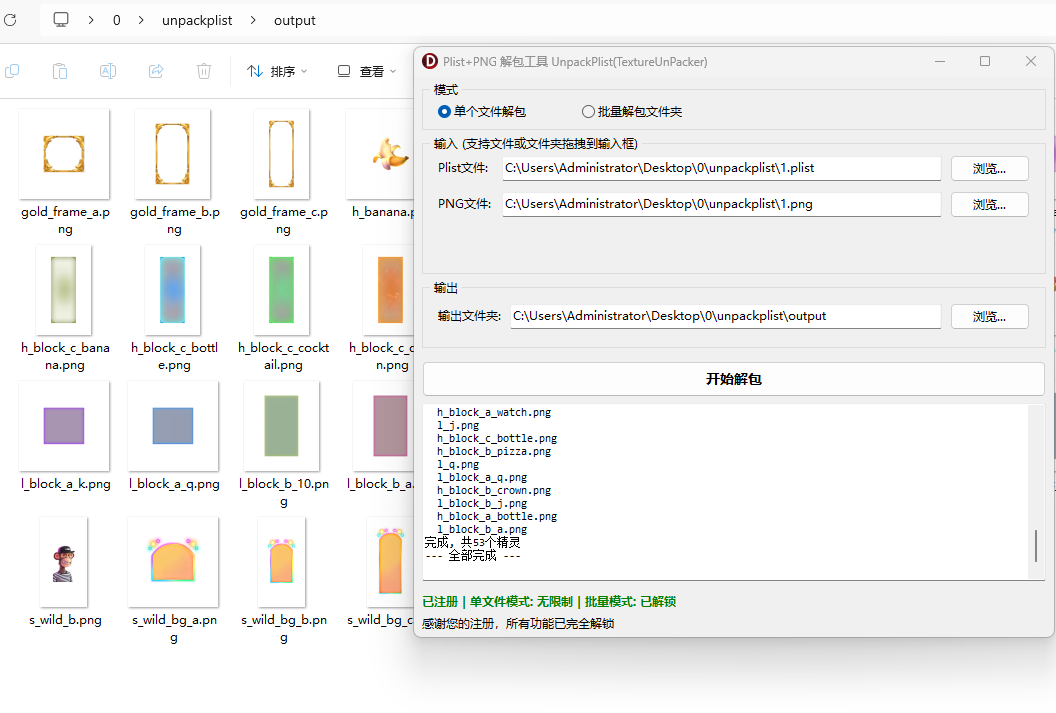Viewport: 1056px width, 713px height.
Task: Select the 批量解包文件夹 mode
Action: click(x=588, y=111)
